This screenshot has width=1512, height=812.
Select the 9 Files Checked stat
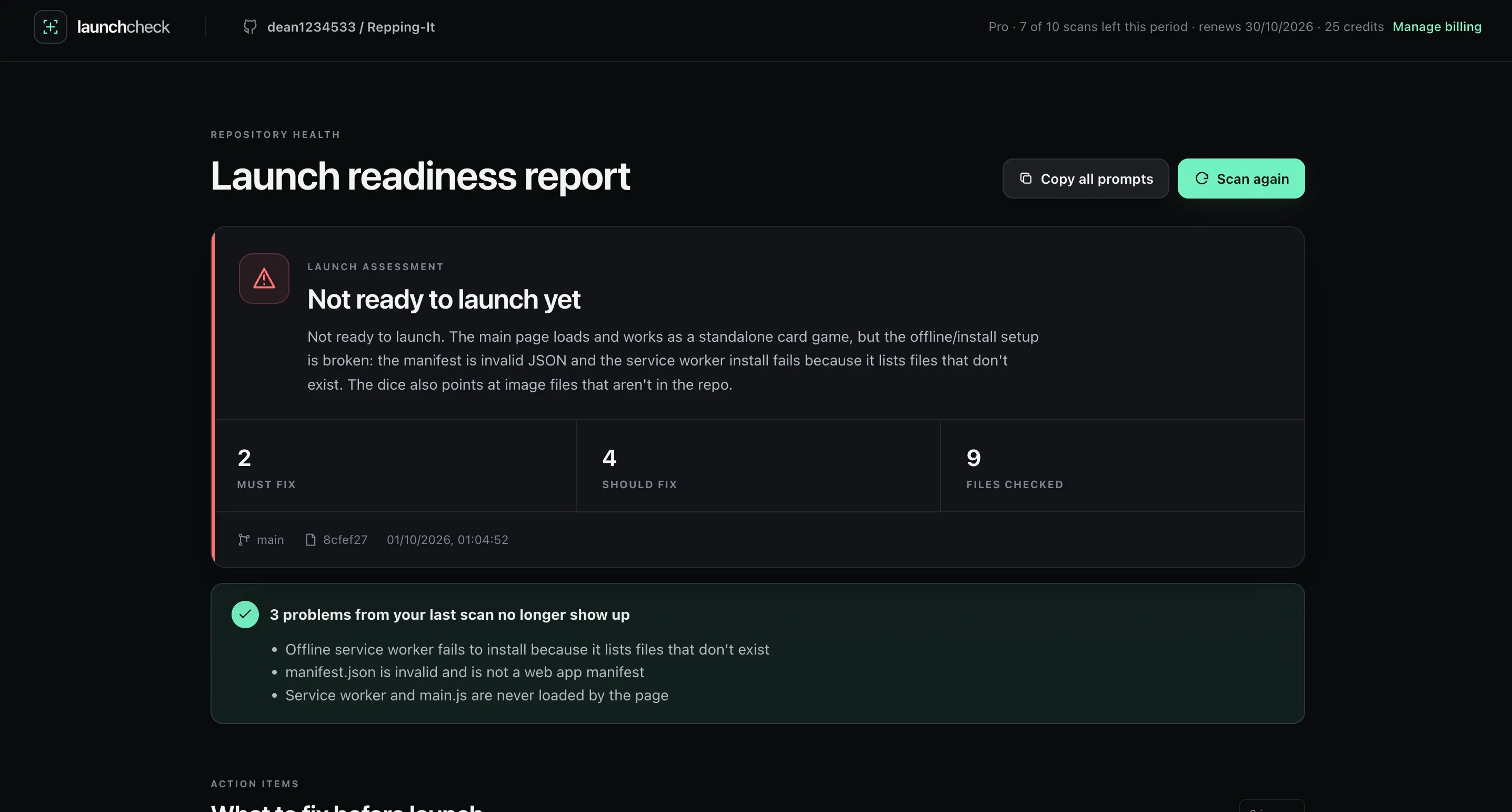(1122, 466)
